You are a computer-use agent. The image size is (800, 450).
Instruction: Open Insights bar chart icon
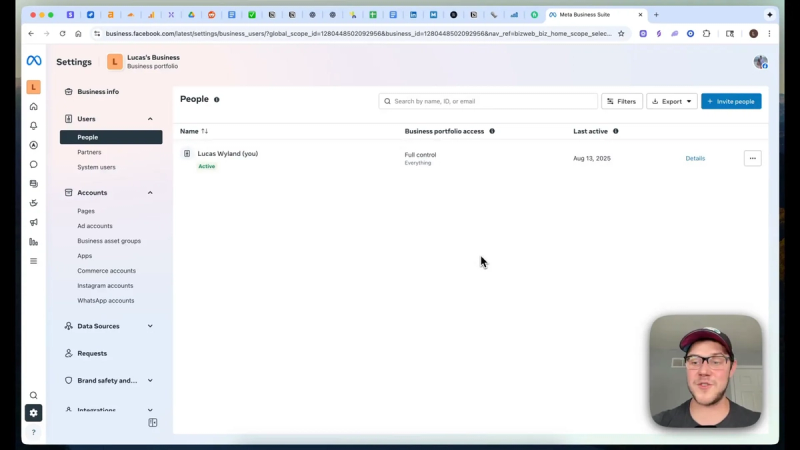click(x=34, y=242)
